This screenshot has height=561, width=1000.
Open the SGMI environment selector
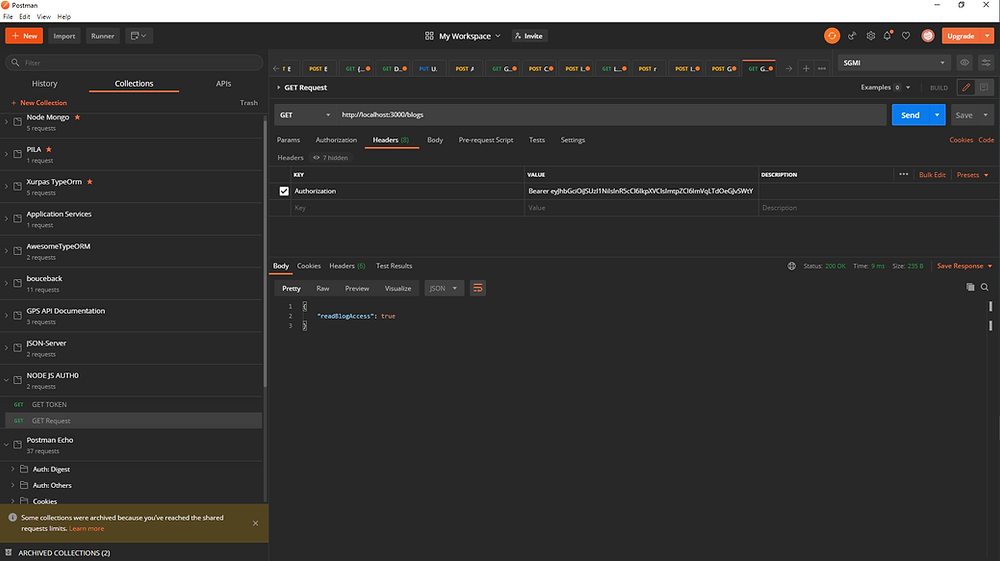coord(893,62)
